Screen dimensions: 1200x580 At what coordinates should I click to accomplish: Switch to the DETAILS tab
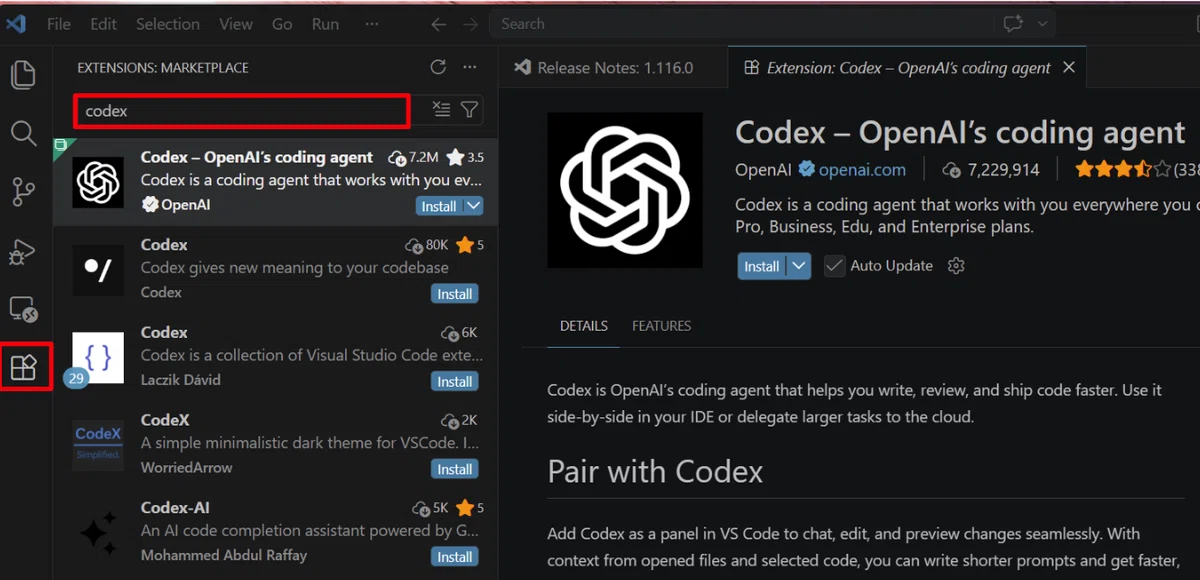click(x=584, y=326)
